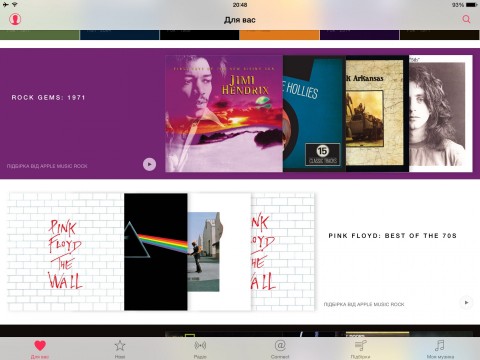Select the Black Oak Arkansas album cover

(x=377, y=113)
